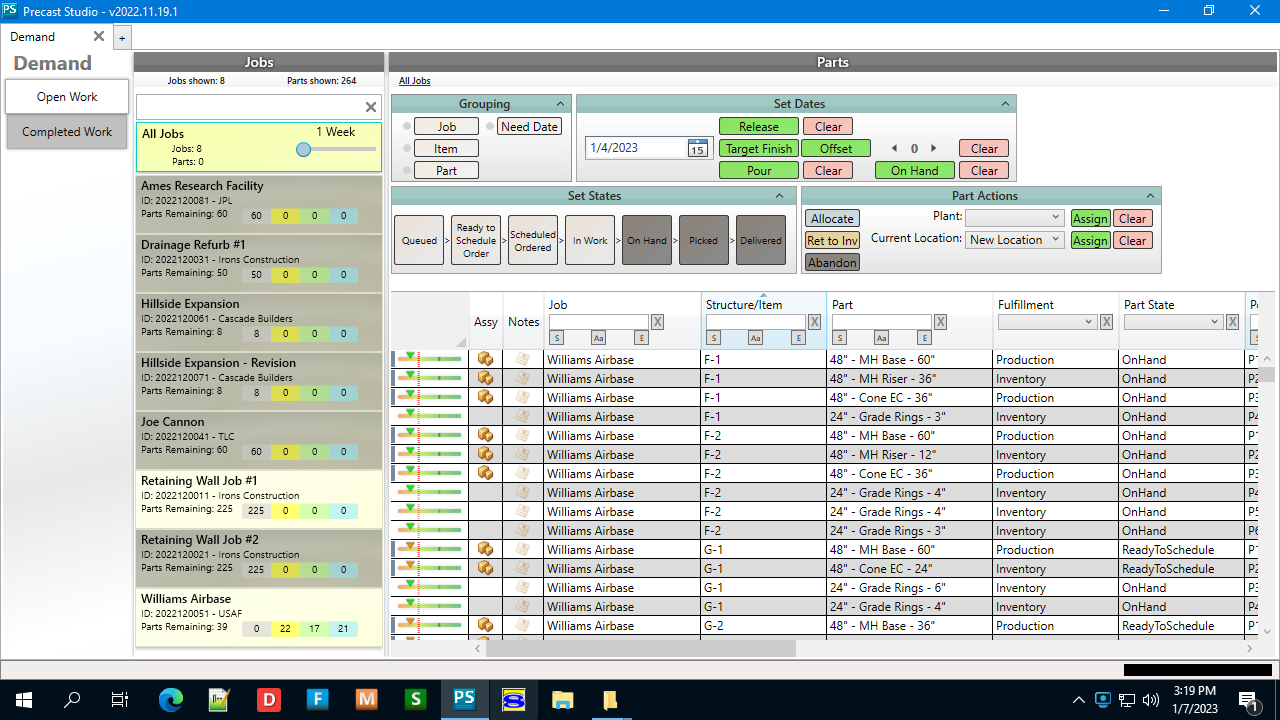
Task: Click the green Release button
Action: 758,127
